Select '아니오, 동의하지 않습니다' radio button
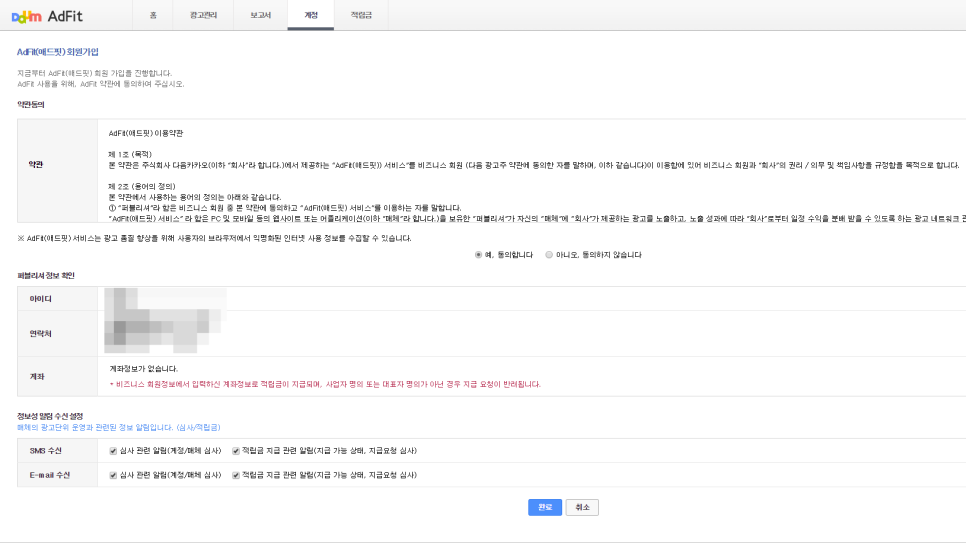Image resolution: width=966 pixels, height=543 pixels. tap(549, 255)
